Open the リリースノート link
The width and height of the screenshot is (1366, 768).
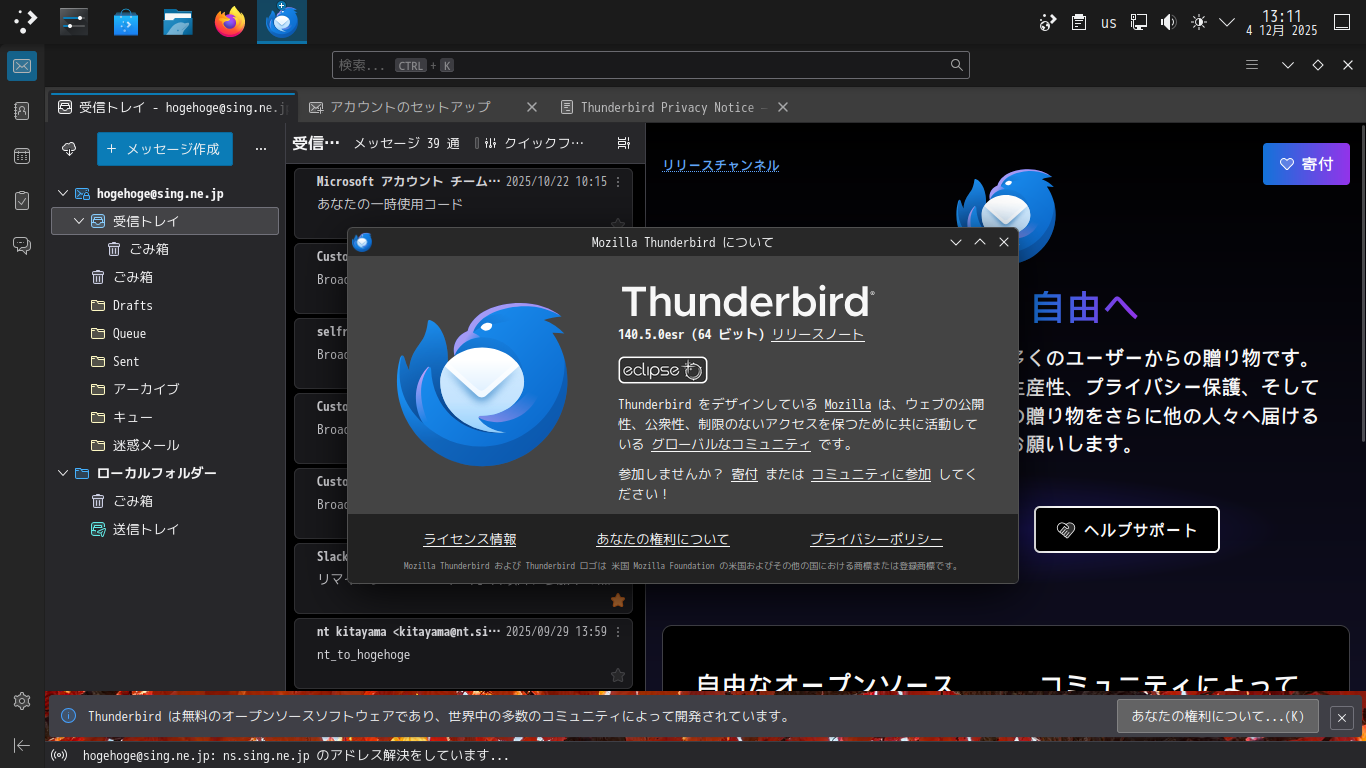pos(818,335)
